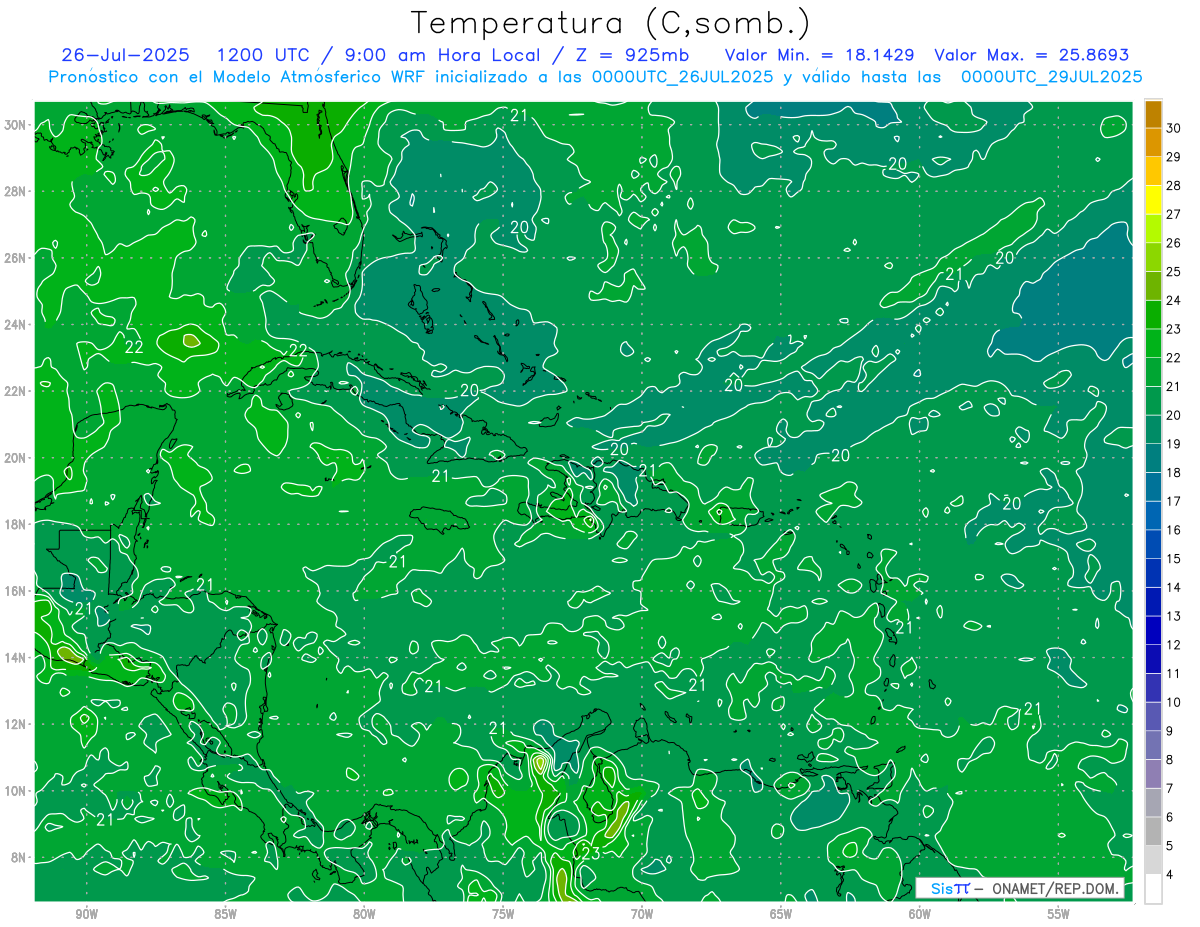Click the color scale number '29'
Viewport: 1200px width, 927px height.
point(1173,157)
